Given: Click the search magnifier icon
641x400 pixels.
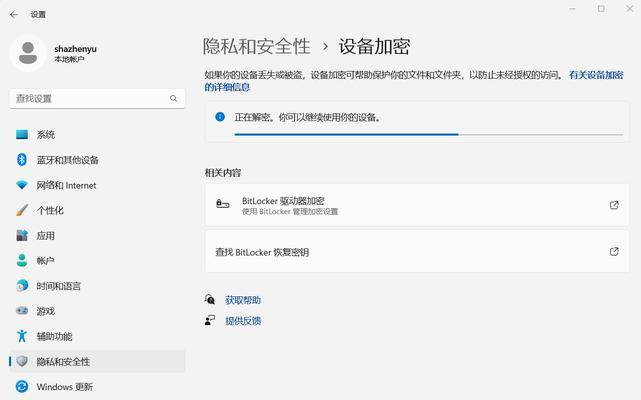Looking at the screenshot, I should (x=173, y=99).
